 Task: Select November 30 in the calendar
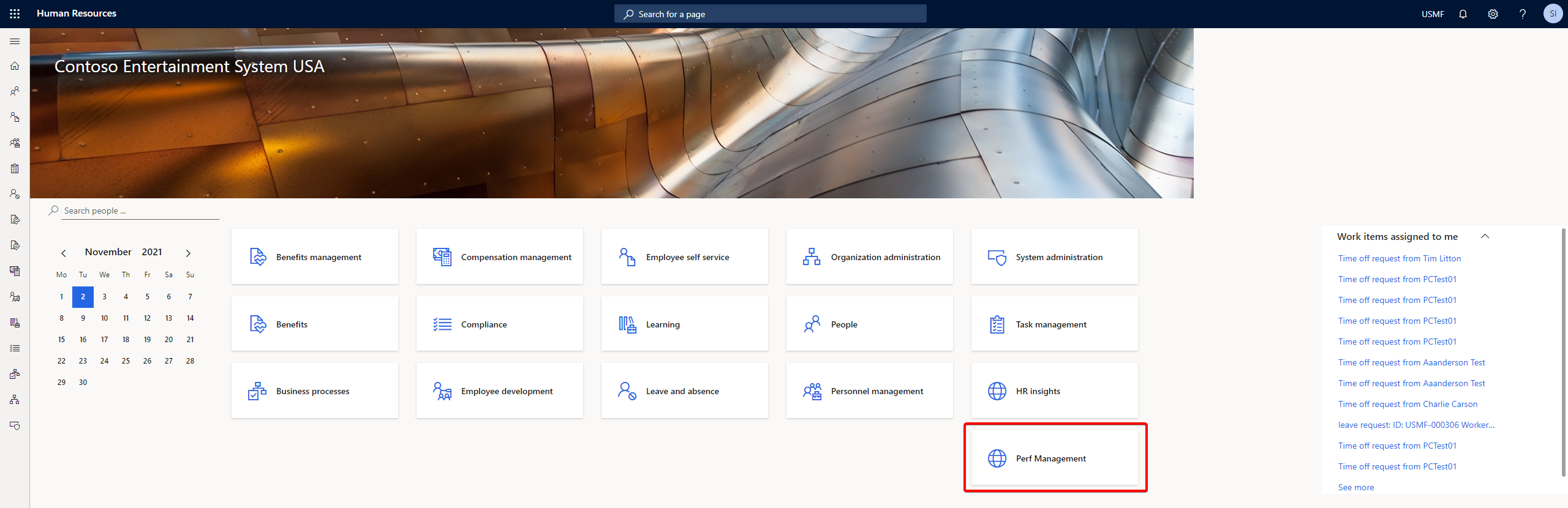point(83,383)
